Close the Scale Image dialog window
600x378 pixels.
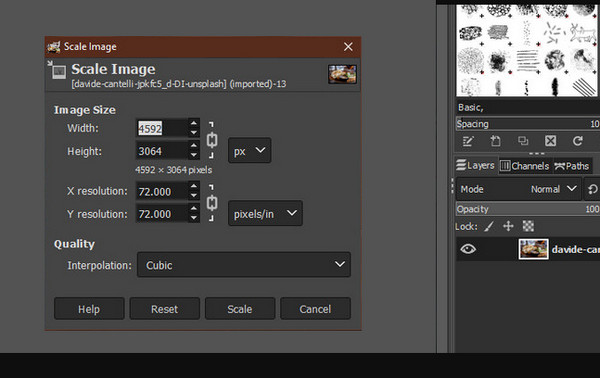pos(348,47)
